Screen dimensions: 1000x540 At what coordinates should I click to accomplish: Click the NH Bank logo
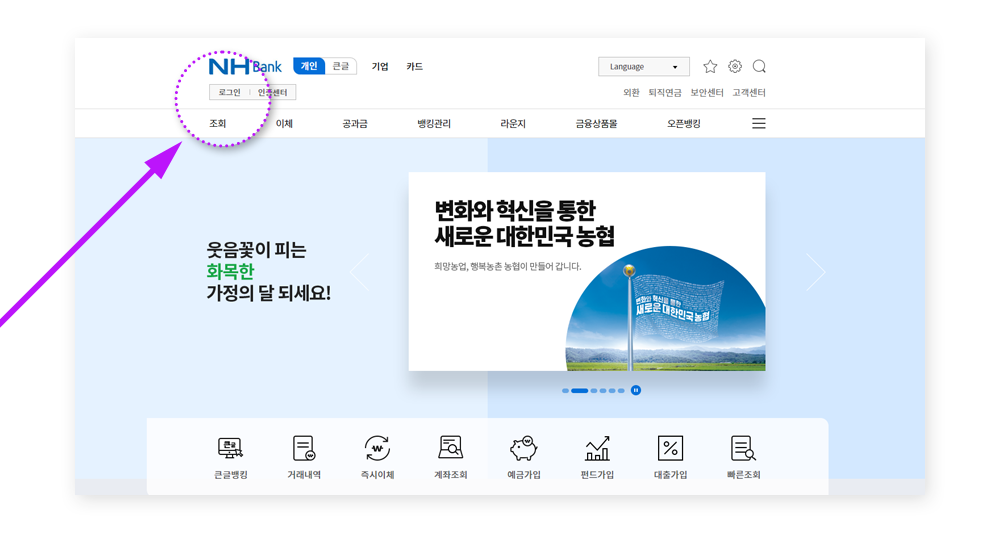245,66
